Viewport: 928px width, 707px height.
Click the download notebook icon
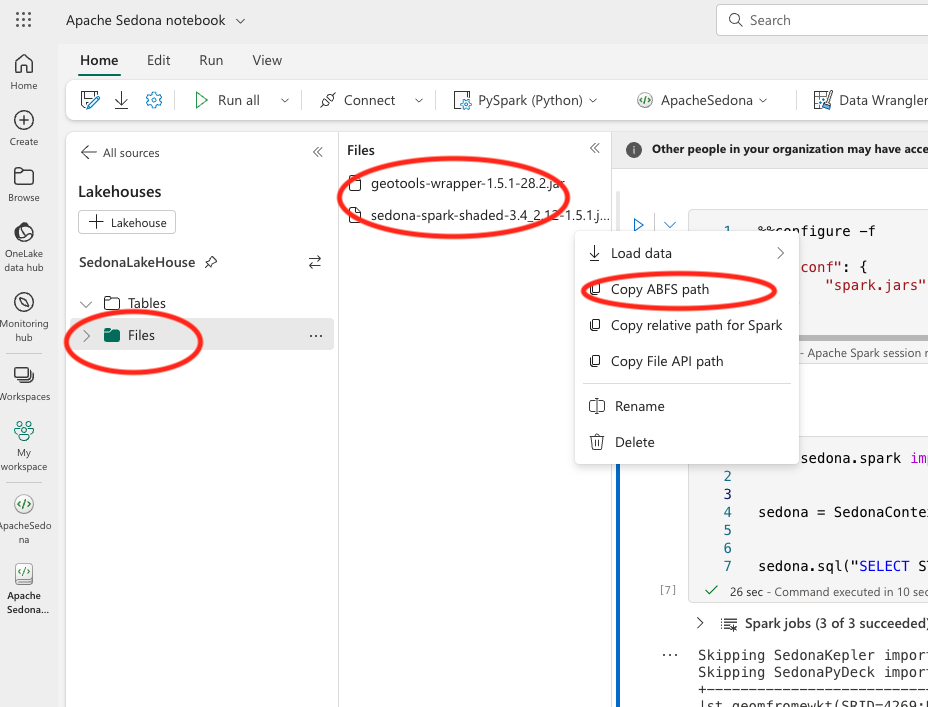(119, 100)
